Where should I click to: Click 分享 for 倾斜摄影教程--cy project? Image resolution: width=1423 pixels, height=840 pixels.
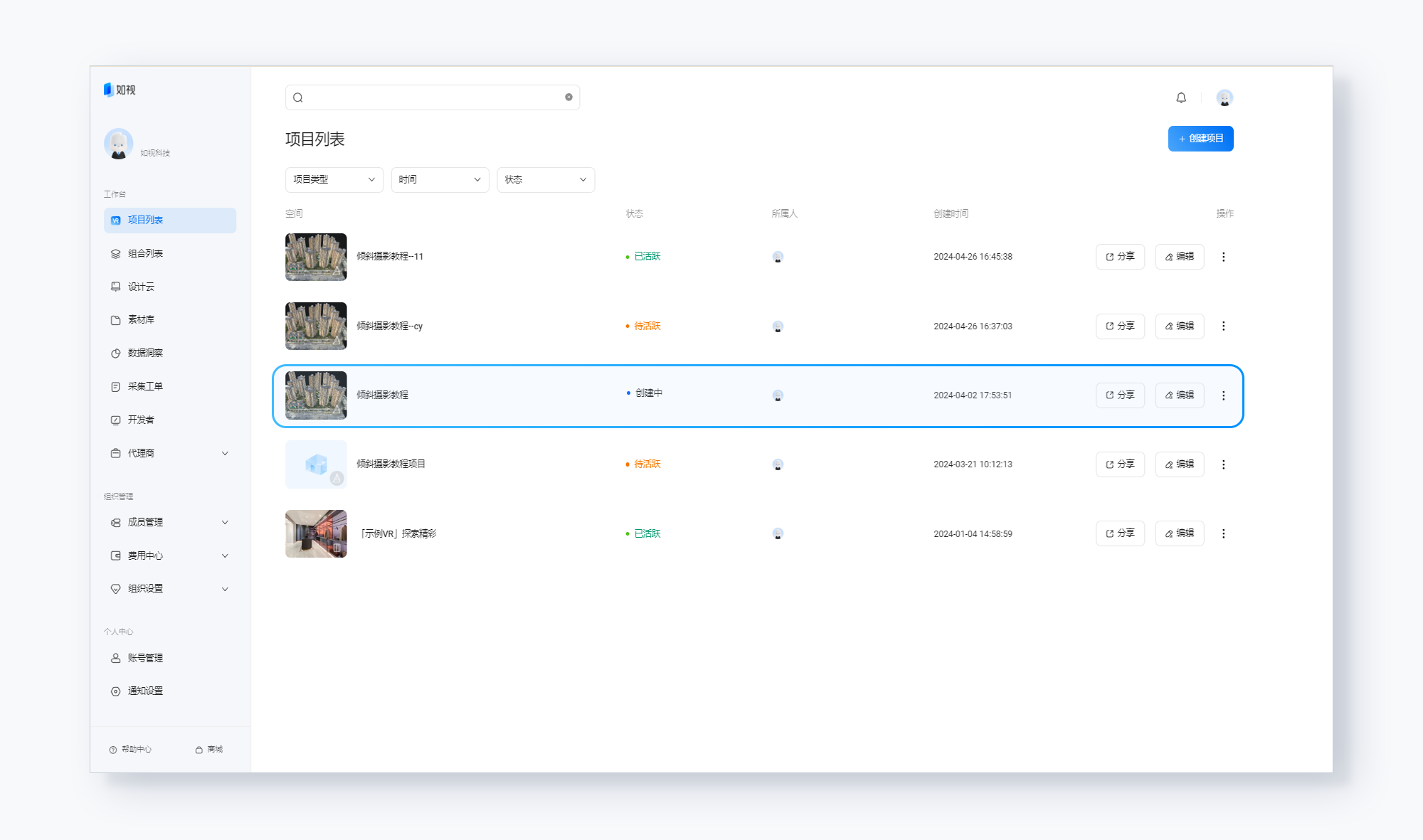pyautogui.click(x=1121, y=326)
